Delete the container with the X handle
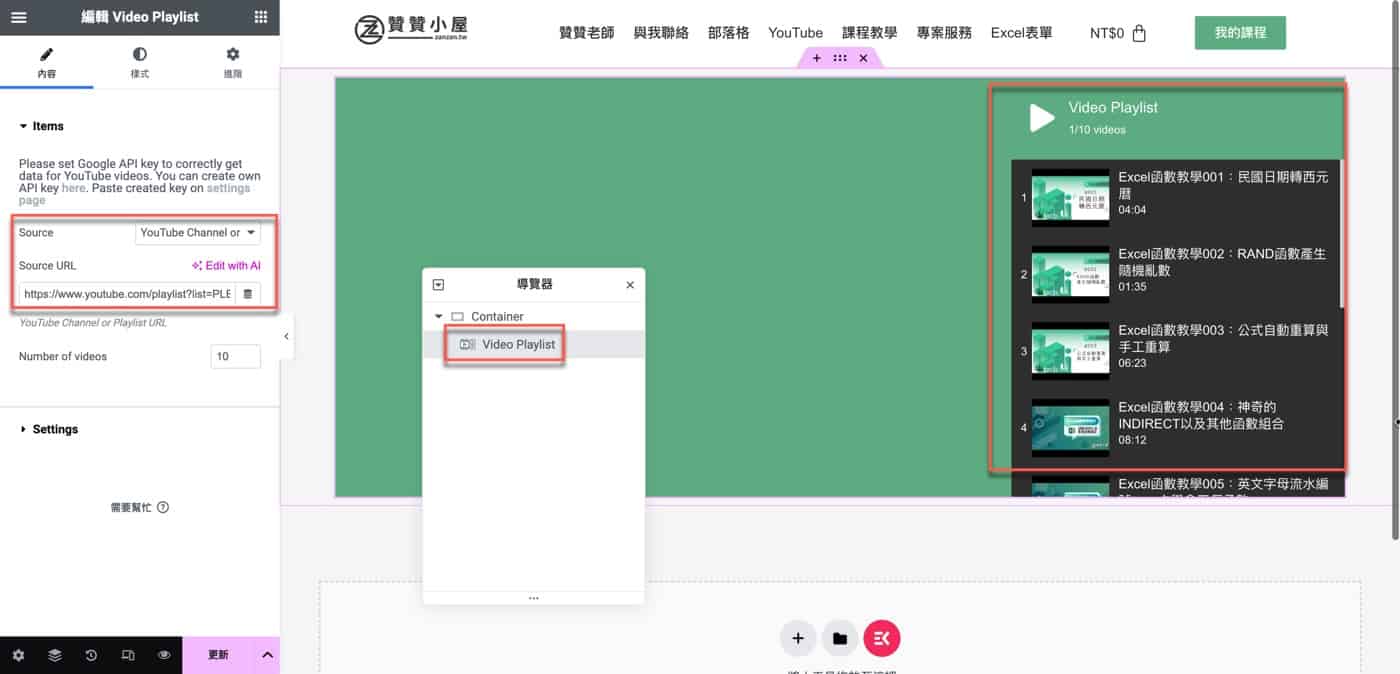This screenshot has width=1400, height=674. click(863, 58)
